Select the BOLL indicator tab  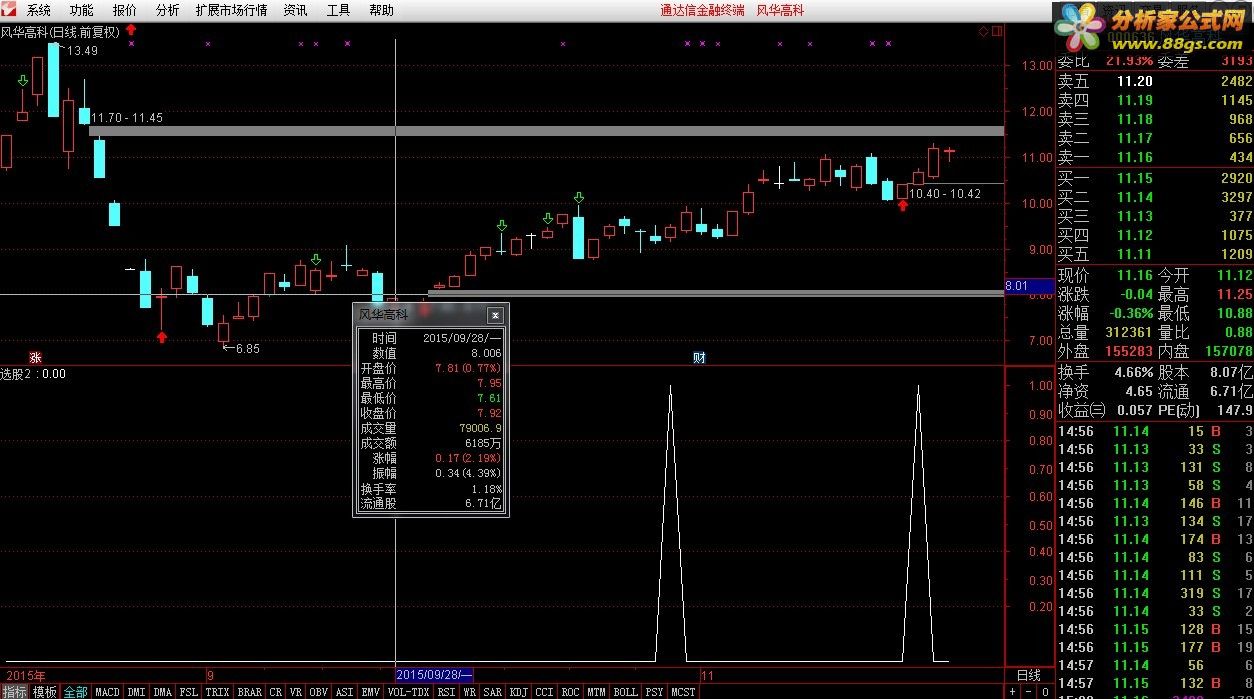(x=626, y=691)
